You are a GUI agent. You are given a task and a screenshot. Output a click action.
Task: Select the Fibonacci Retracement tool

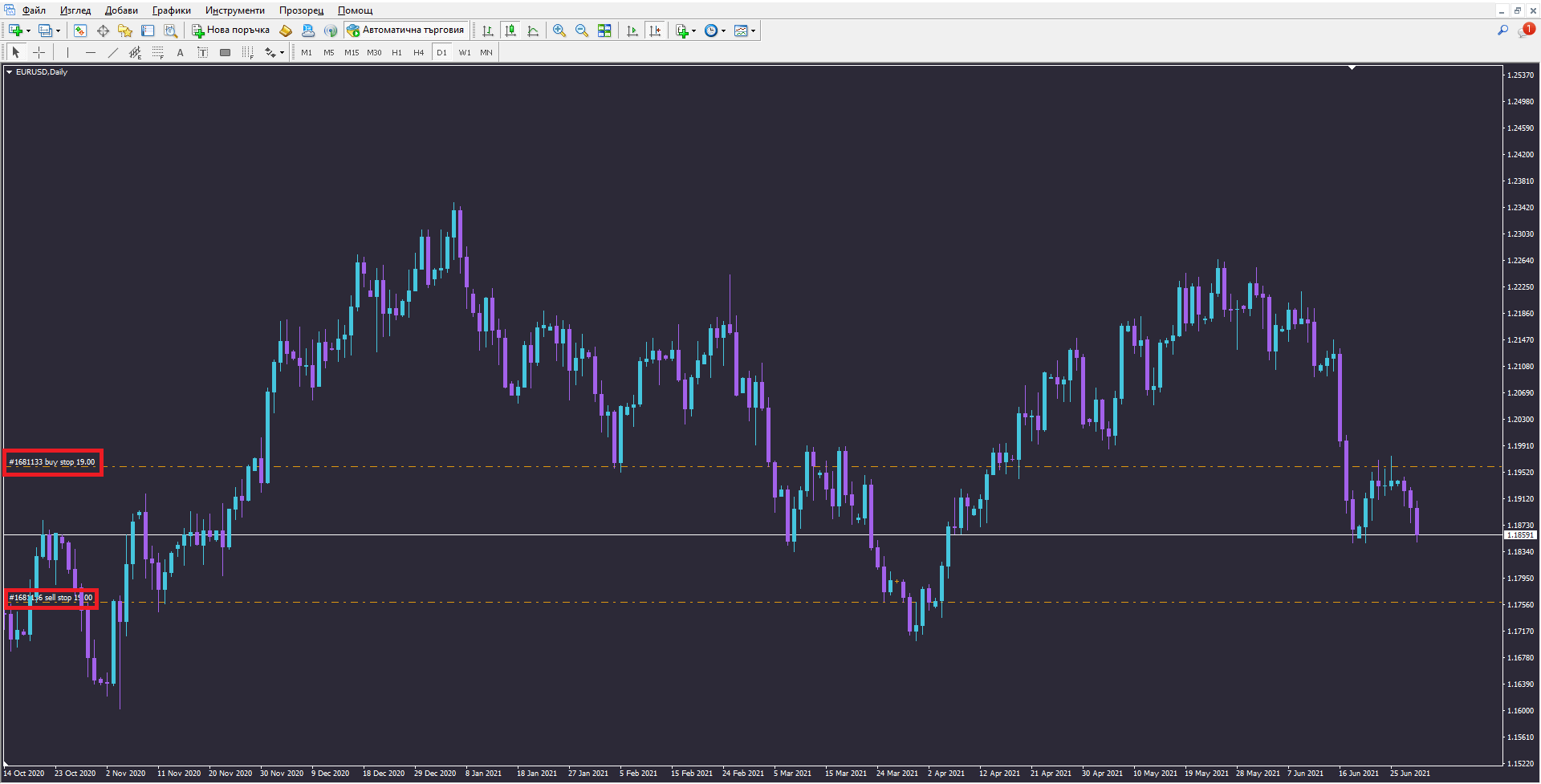157,52
